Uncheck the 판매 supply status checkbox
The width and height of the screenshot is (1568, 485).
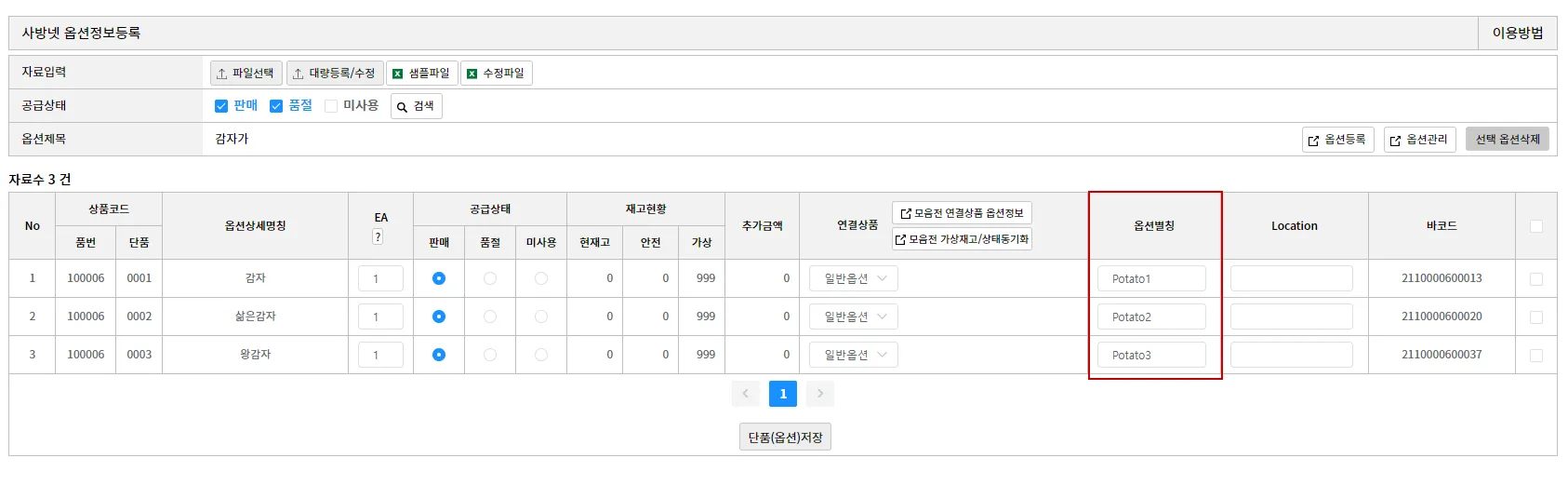[221, 106]
